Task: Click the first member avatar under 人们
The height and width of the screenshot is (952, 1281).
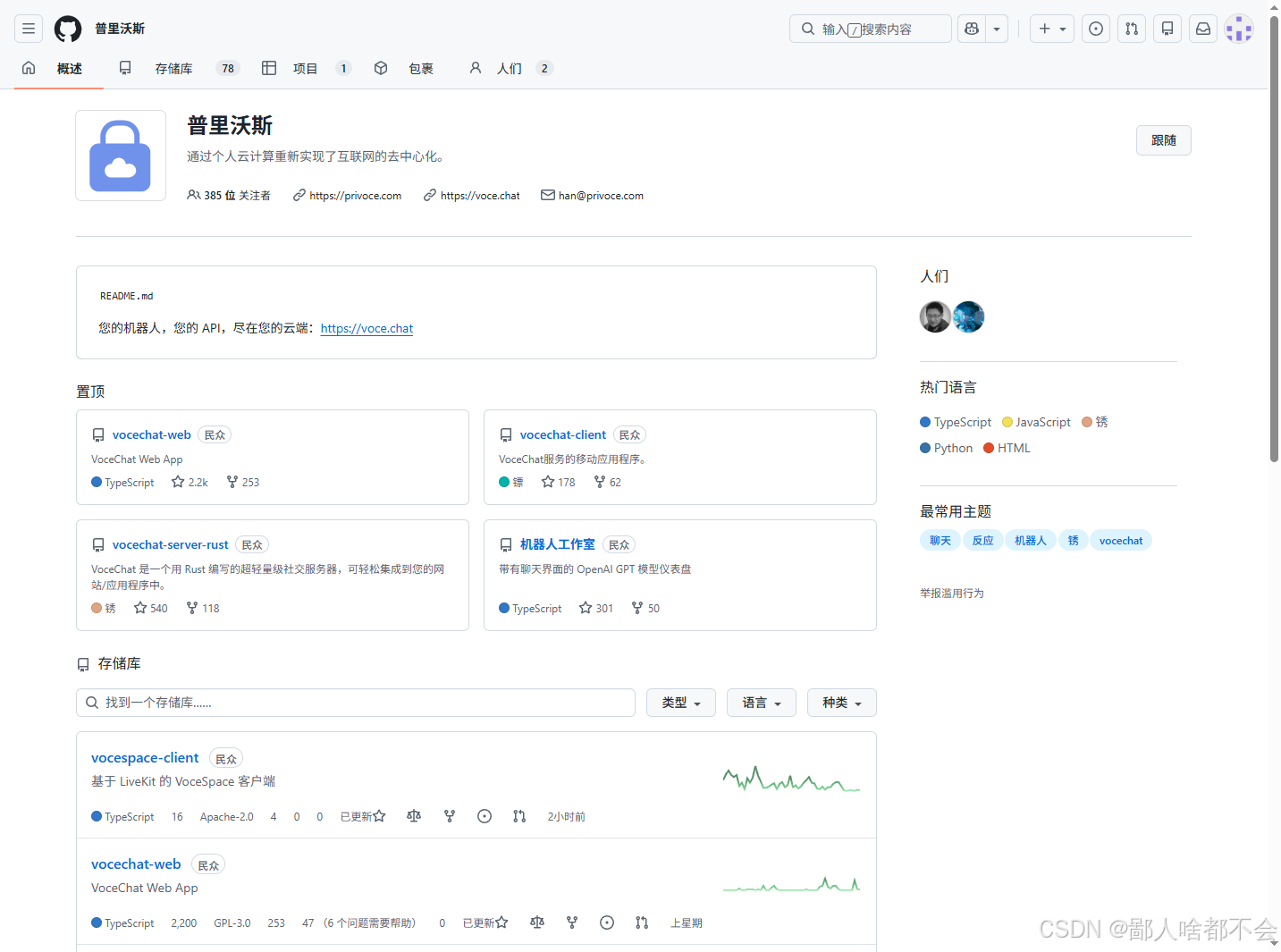Action: (935, 316)
